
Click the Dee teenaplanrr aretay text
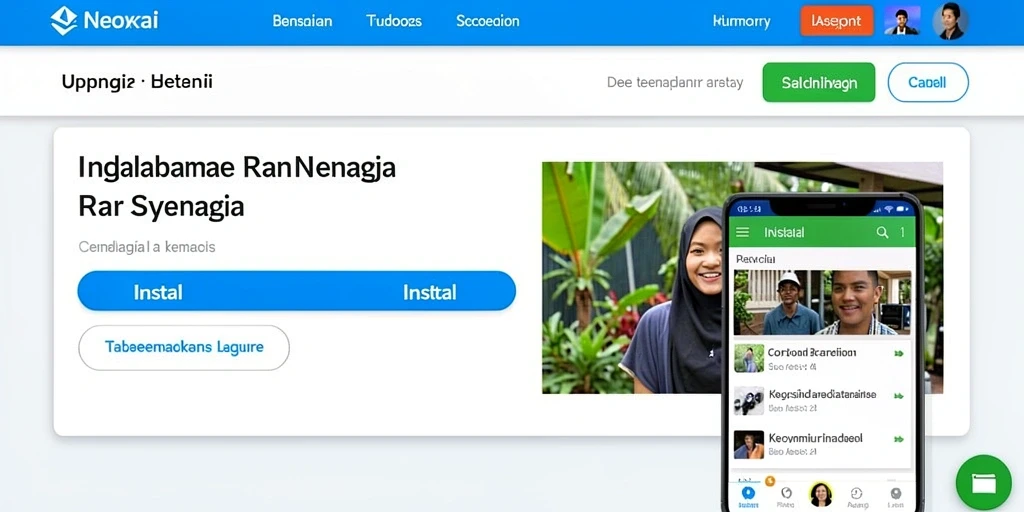[x=675, y=83]
